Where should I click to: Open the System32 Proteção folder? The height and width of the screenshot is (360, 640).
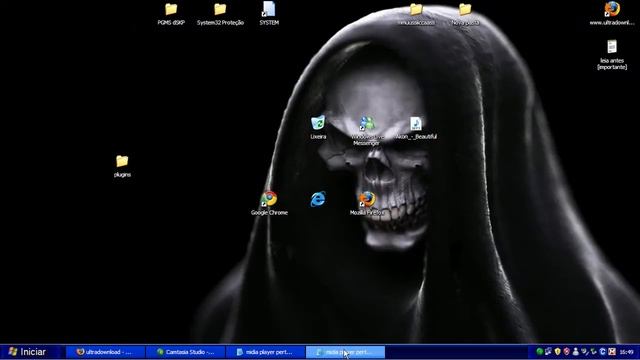[220, 14]
